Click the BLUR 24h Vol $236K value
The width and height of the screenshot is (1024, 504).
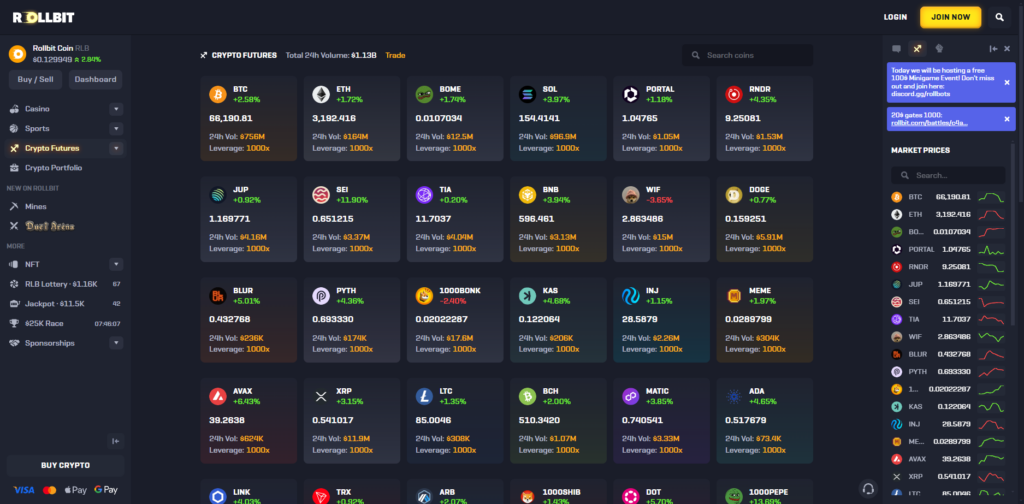(x=253, y=338)
